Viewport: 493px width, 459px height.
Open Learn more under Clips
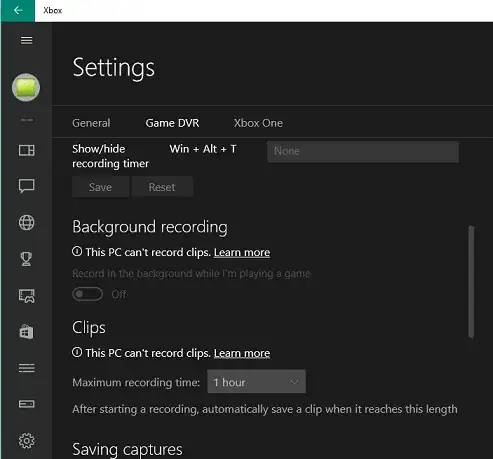tap(242, 353)
